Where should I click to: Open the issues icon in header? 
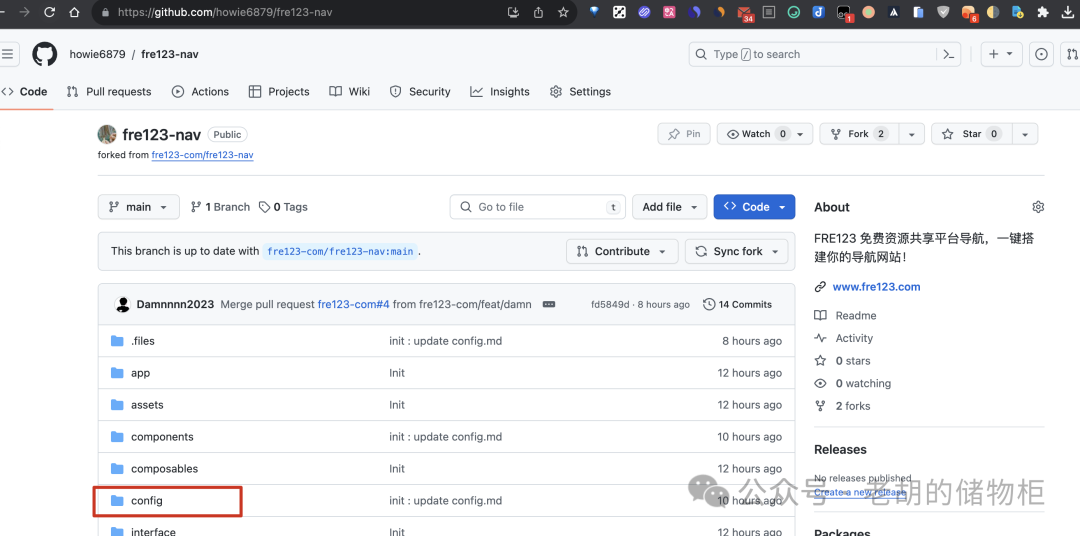click(1041, 54)
